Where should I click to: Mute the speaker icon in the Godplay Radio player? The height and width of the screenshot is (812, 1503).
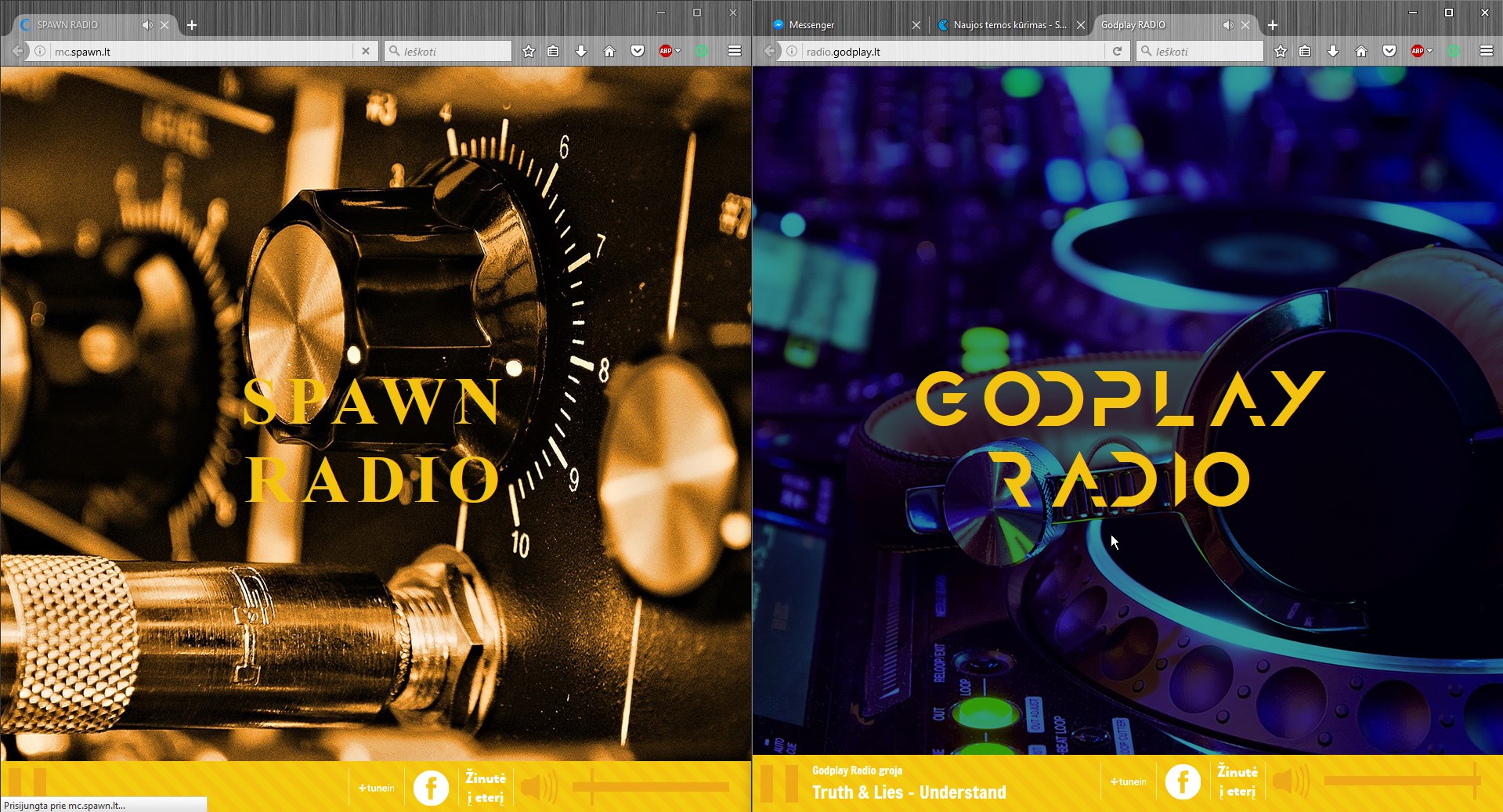pos(1291,781)
